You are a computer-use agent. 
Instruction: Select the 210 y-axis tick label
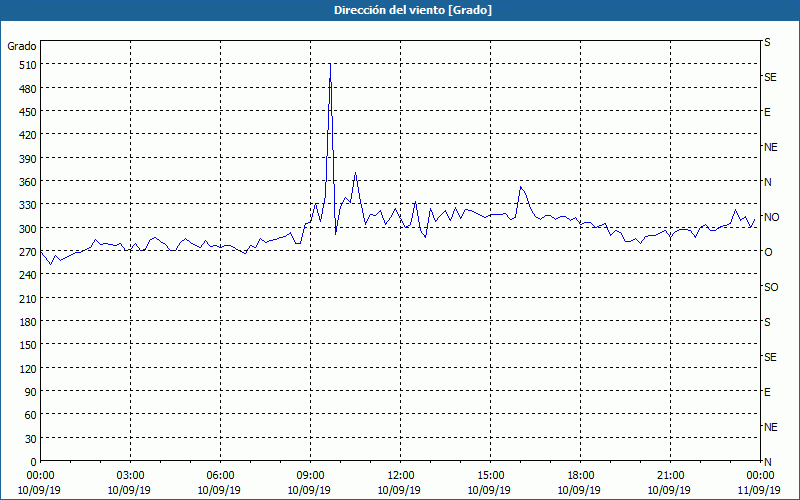pyautogui.click(x=28, y=298)
